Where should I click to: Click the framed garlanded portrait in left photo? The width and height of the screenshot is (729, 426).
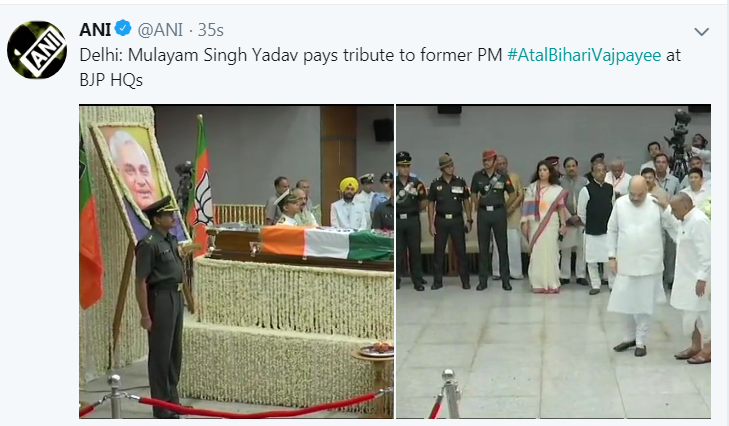point(138,181)
